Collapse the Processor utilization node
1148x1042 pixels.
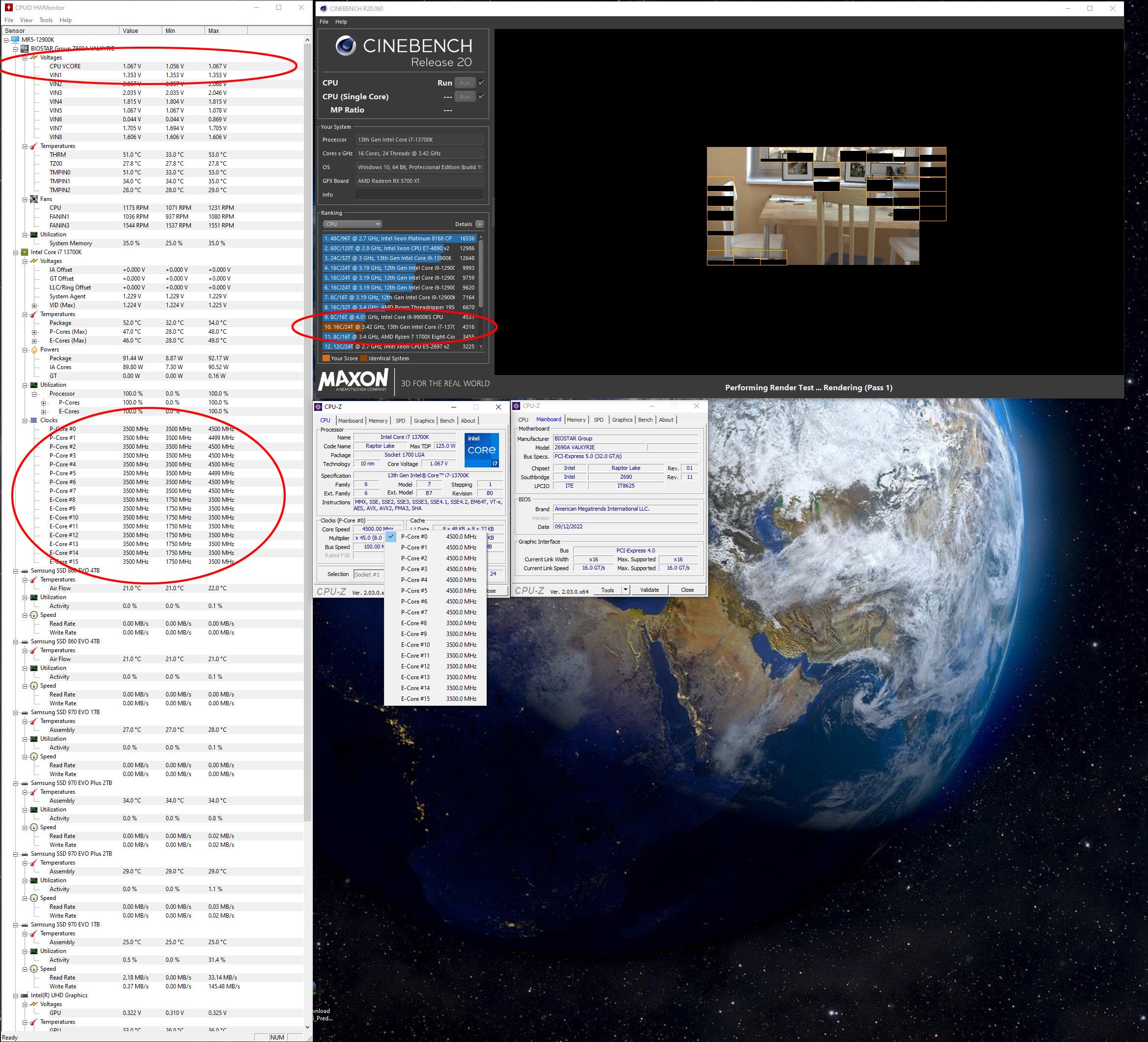pyautogui.click(x=34, y=394)
